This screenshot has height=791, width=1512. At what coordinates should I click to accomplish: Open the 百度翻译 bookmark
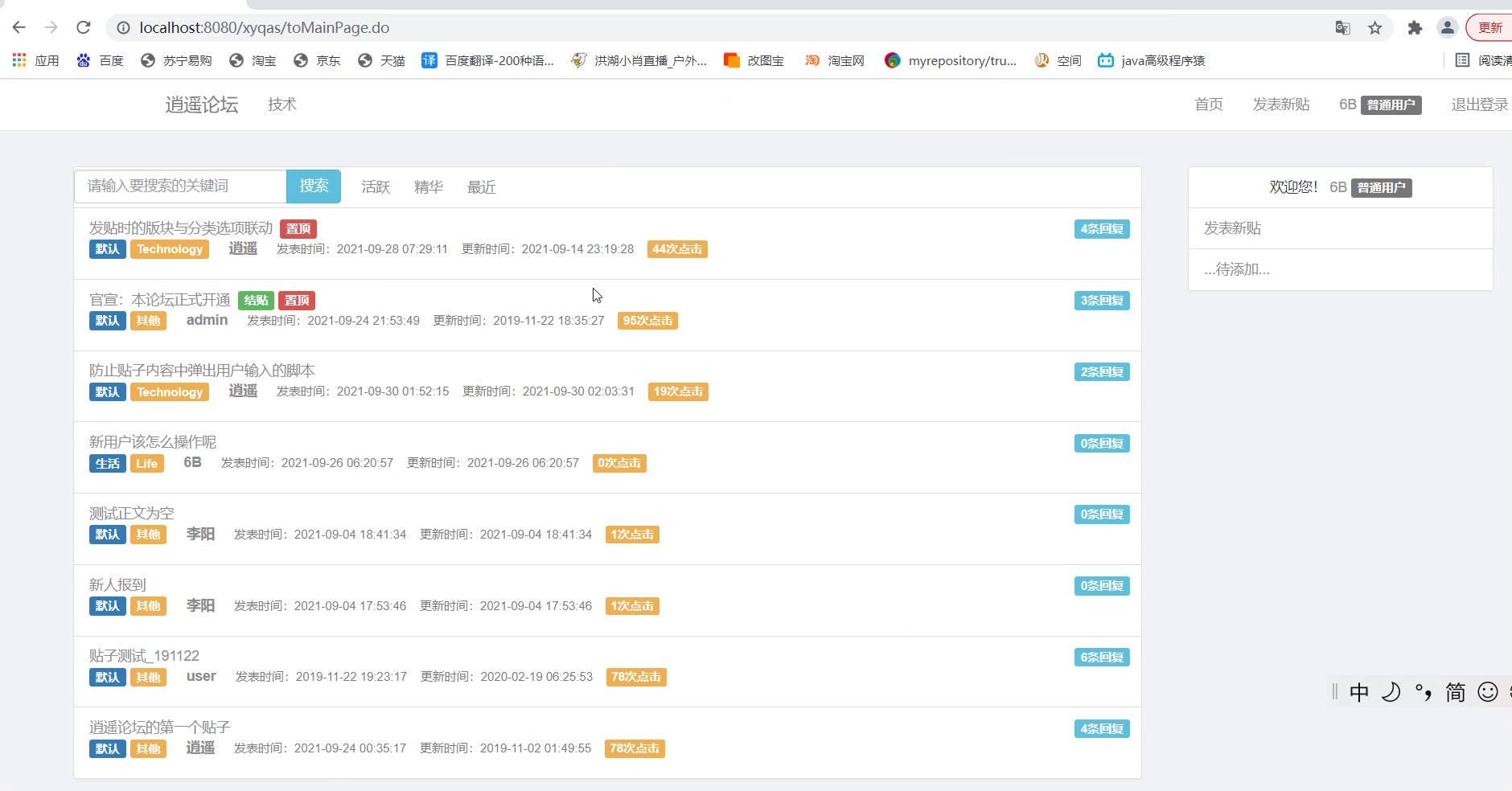487,60
